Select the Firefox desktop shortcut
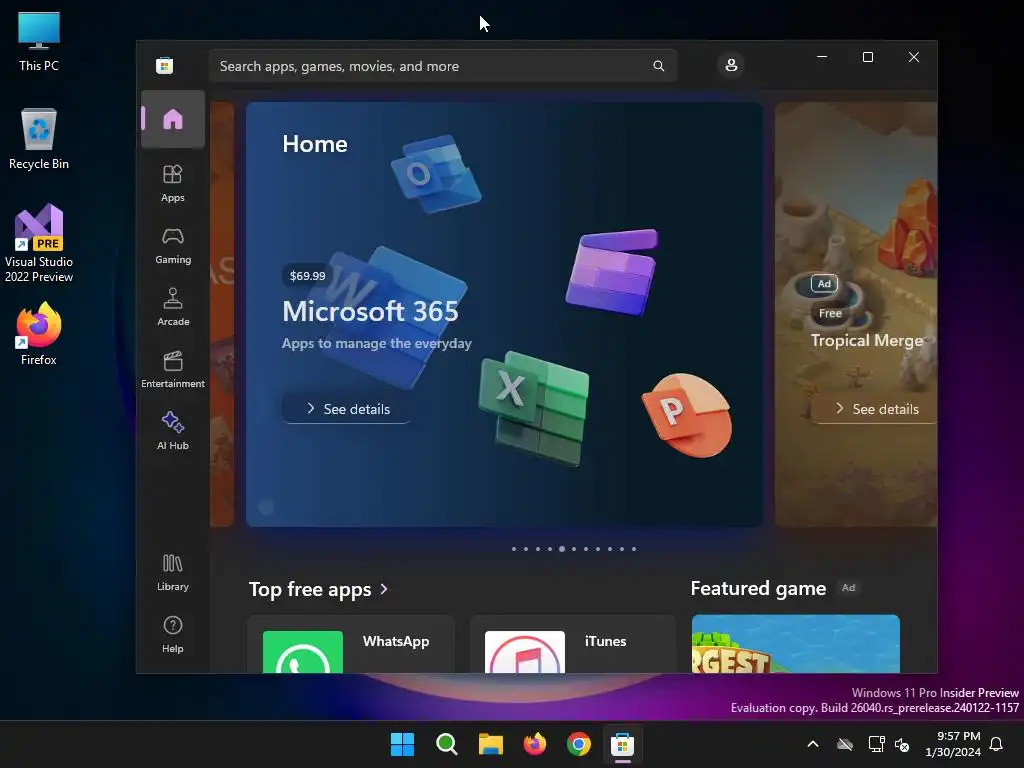 (39, 334)
